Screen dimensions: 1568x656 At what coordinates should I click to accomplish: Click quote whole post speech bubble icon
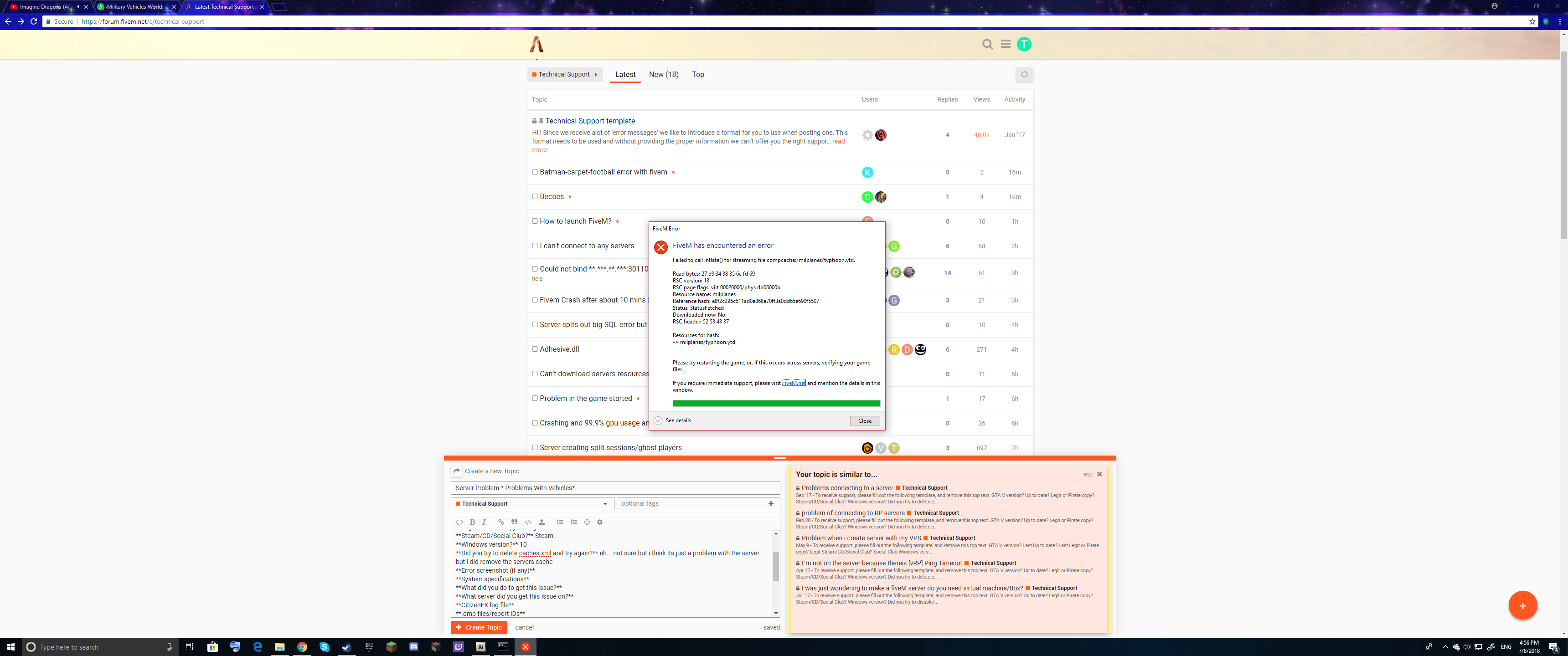459,522
